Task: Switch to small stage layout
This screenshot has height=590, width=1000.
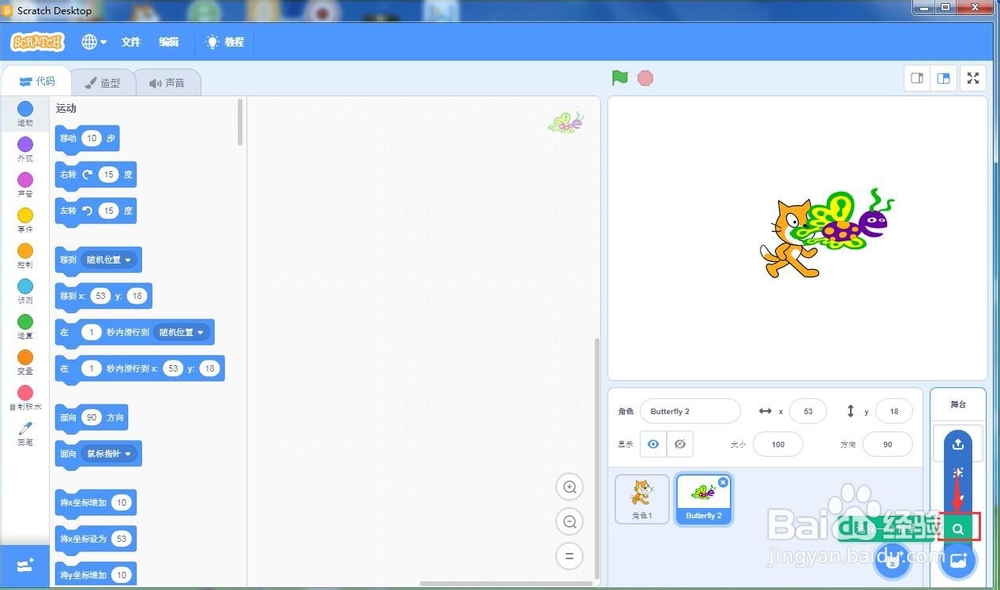Action: coord(917,78)
